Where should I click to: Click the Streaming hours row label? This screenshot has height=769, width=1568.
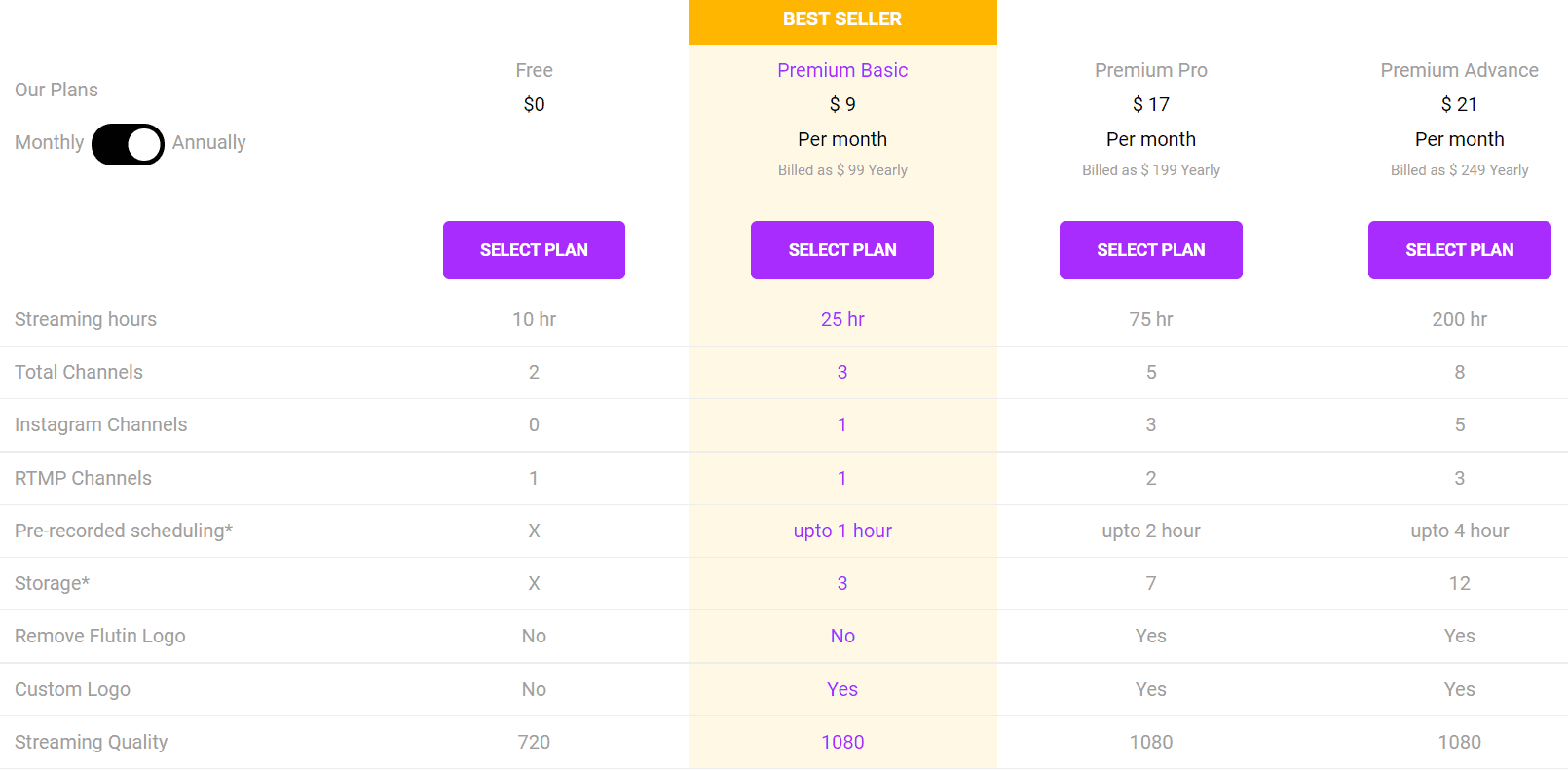85,319
